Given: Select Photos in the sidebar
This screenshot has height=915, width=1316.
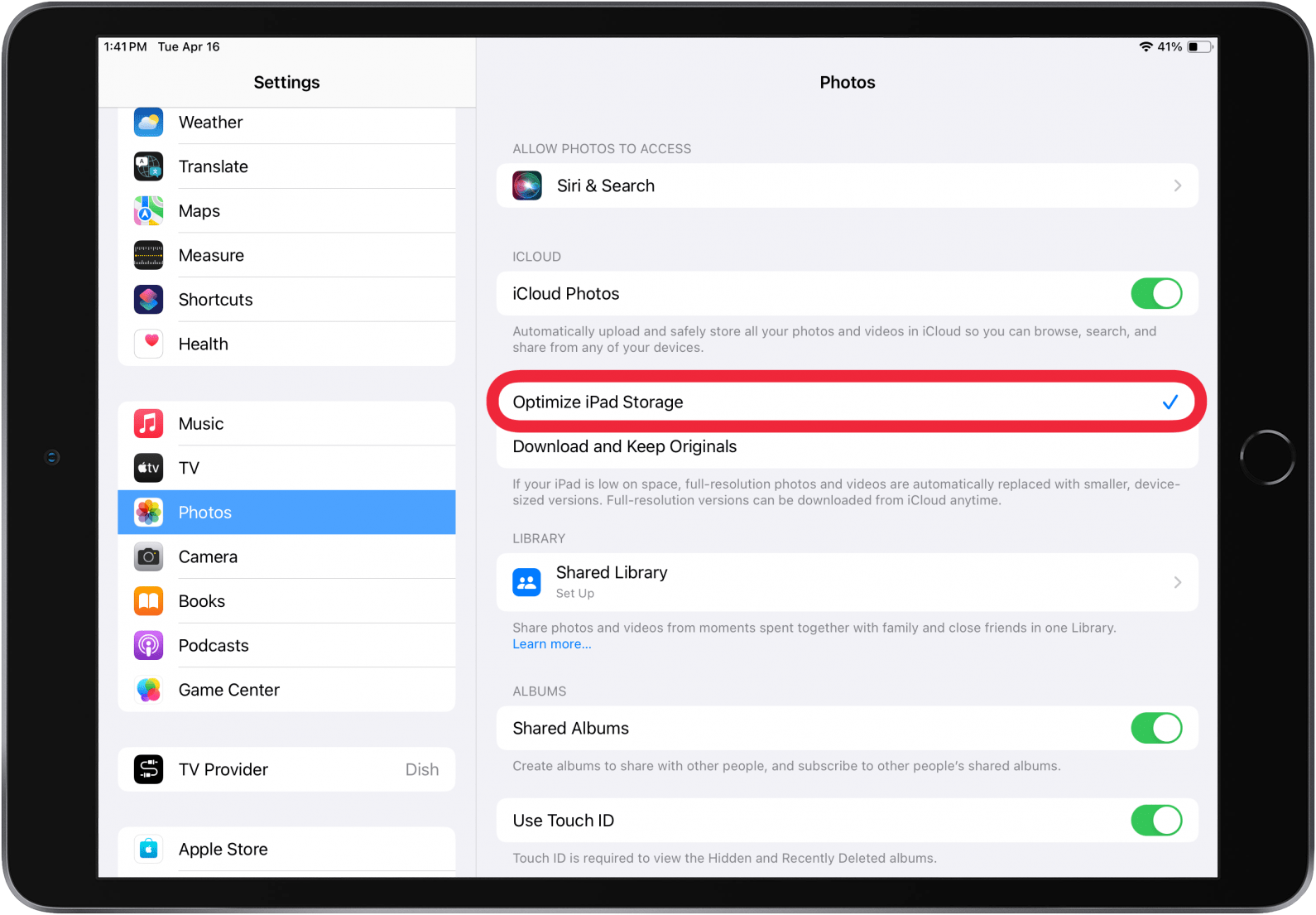Looking at the screenshot, I should 286,513.
